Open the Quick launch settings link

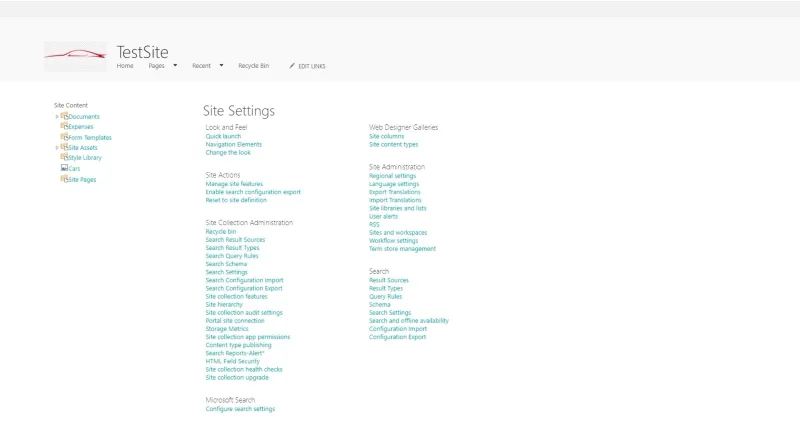(223, 136)
